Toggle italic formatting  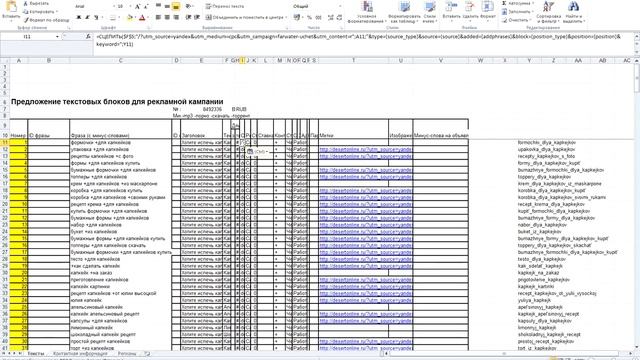click(87, 18)
